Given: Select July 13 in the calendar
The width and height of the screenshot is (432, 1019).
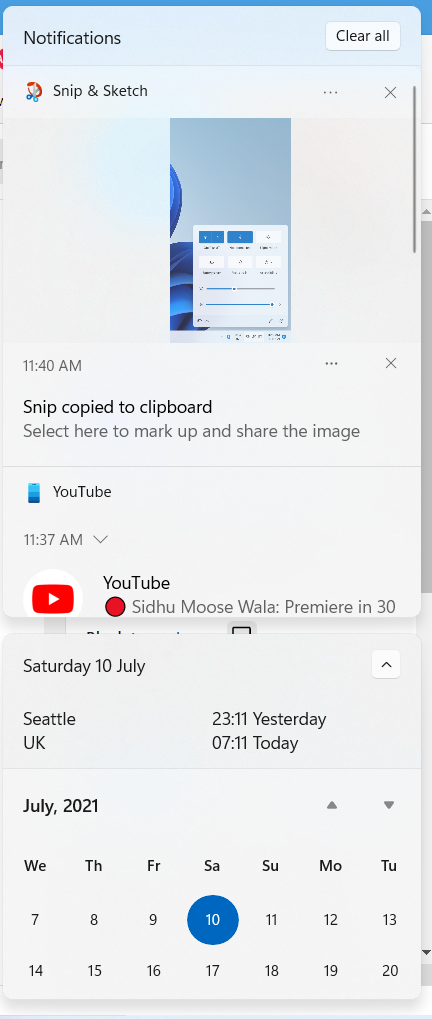Looking at the screenshot, I should 390,920.
